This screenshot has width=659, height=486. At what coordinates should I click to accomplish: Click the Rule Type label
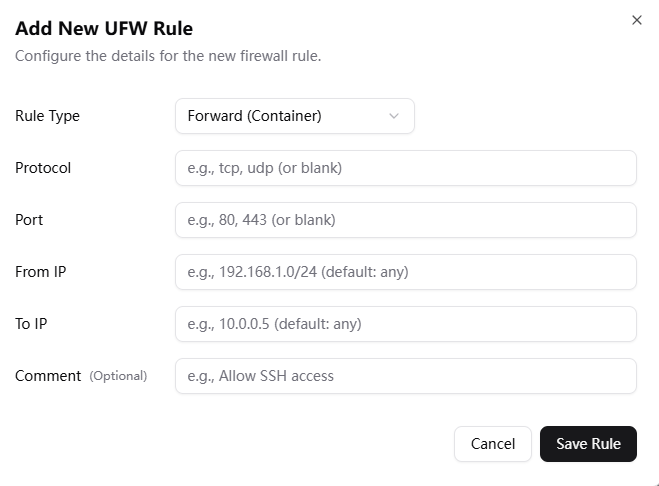click(47, 116)
